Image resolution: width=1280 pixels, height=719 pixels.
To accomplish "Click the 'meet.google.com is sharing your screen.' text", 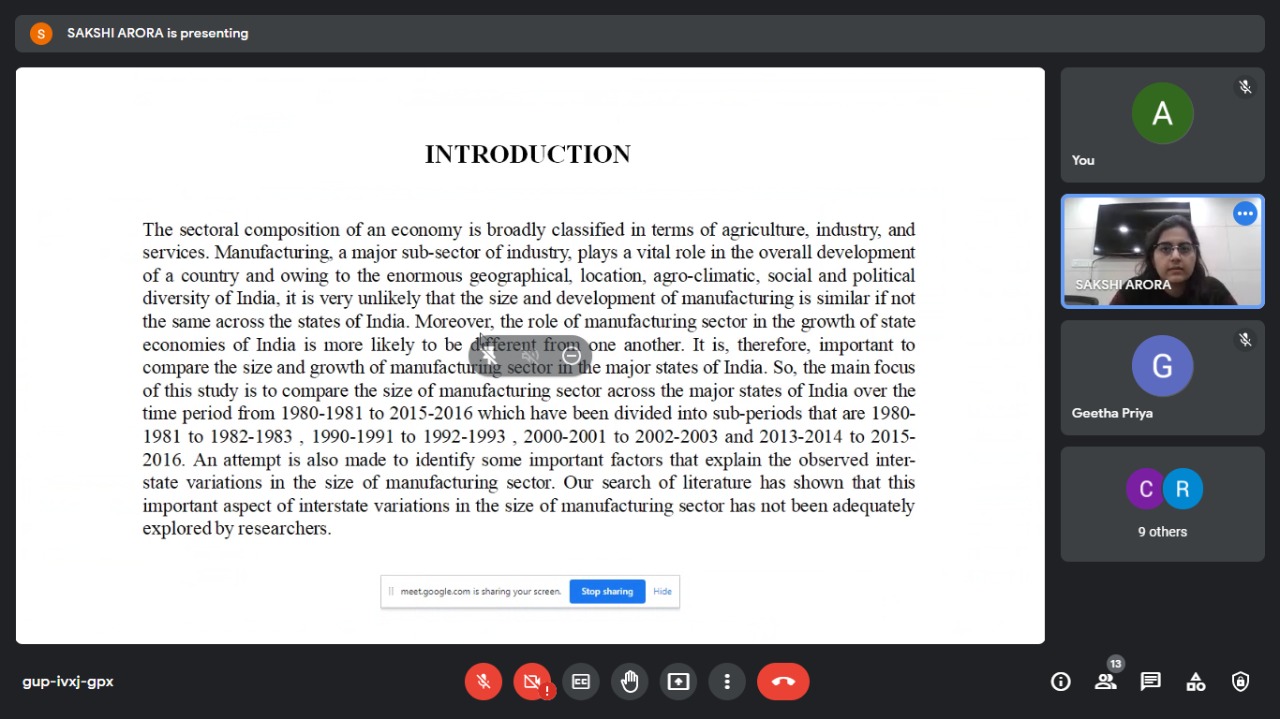I will (481, 591).
